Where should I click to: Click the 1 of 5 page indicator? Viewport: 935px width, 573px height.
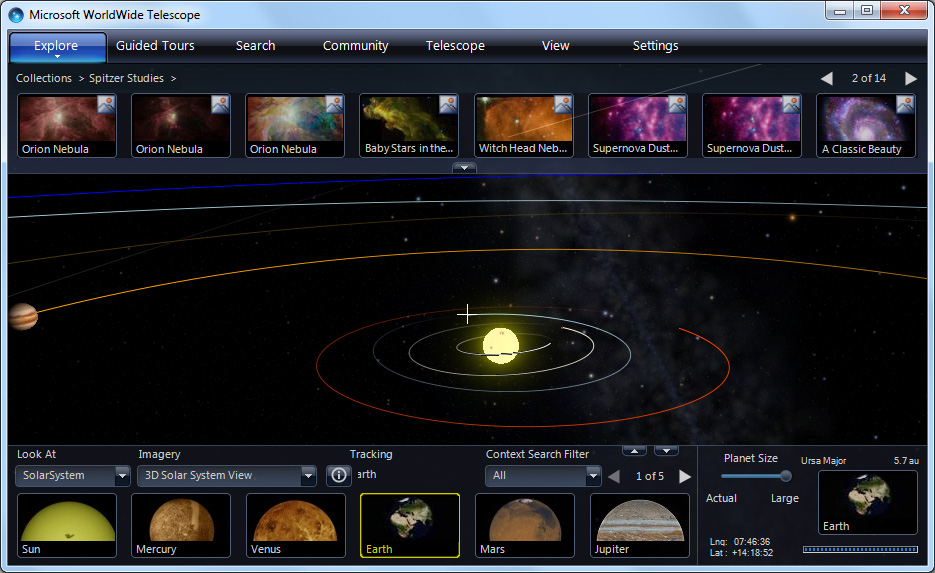649,476
